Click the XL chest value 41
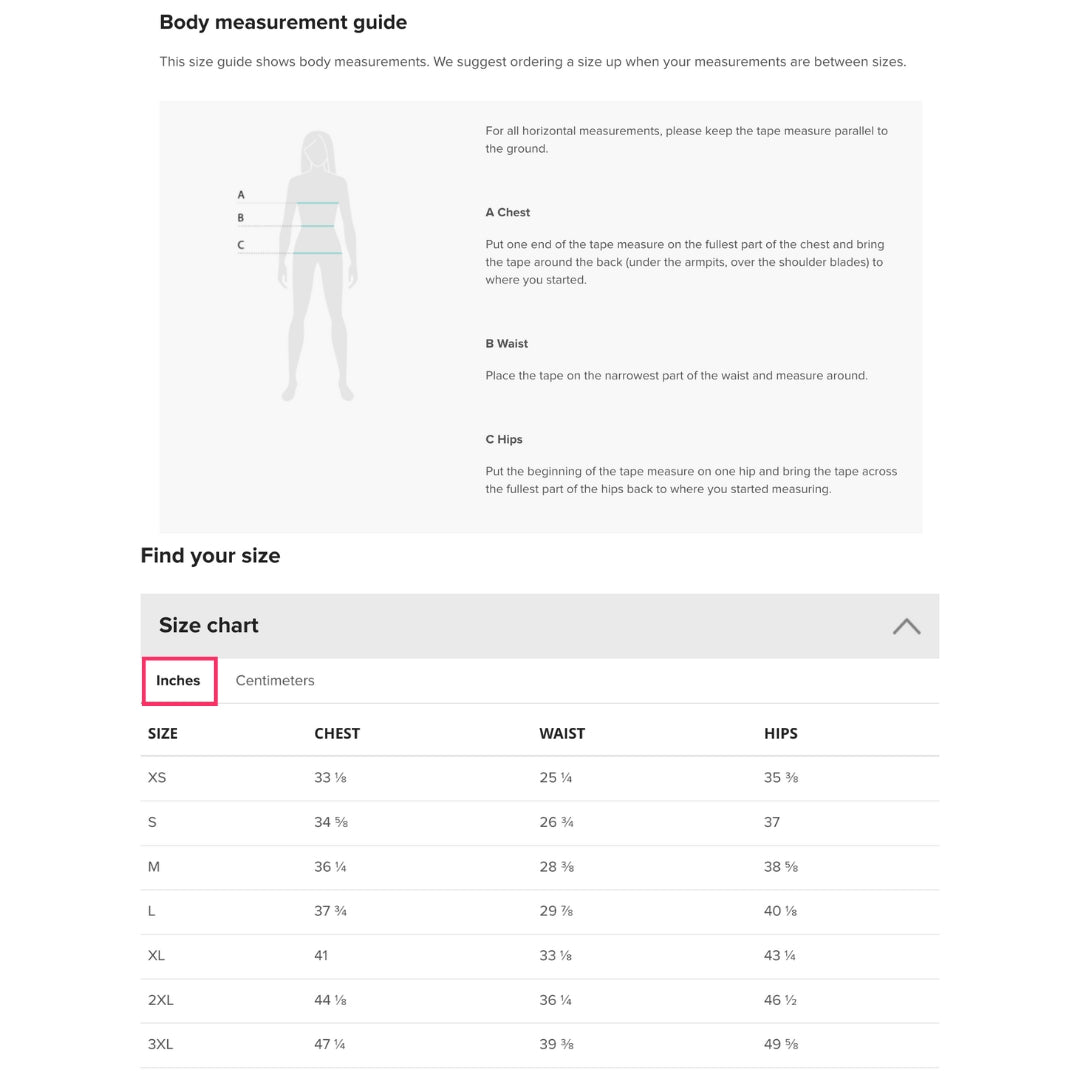1080x1080 pixels. [321, 956]
